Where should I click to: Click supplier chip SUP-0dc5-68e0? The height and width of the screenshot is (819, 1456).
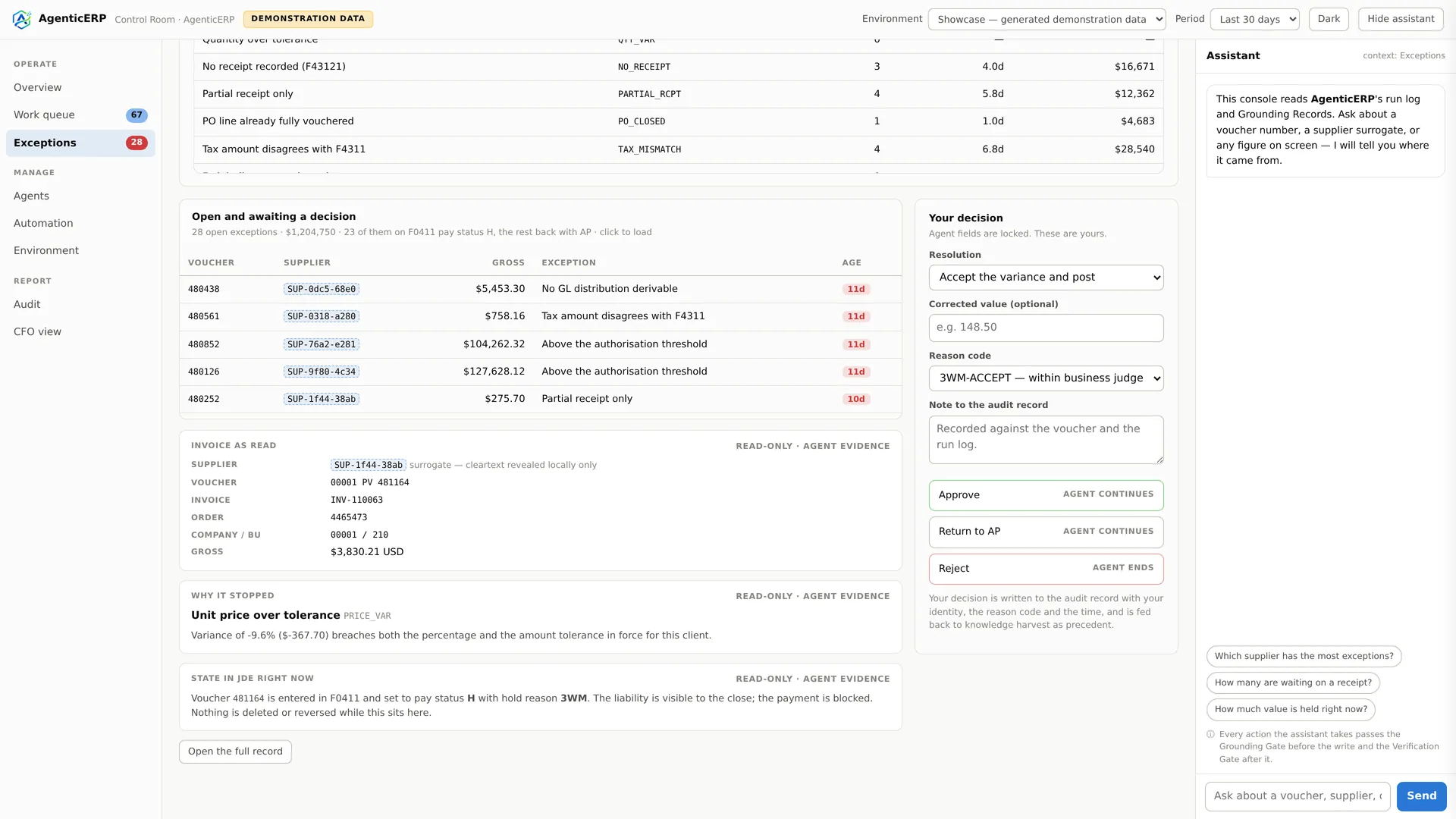(322, 290)
